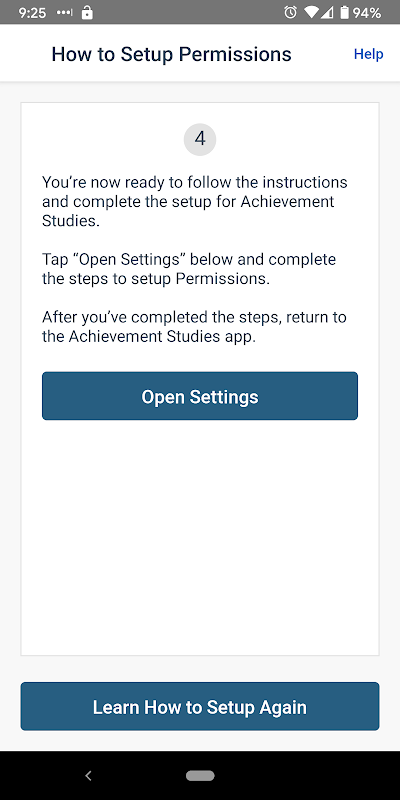400x800 pixels.
Task: Tap the home pill in navigation bar
Action: 200,776
